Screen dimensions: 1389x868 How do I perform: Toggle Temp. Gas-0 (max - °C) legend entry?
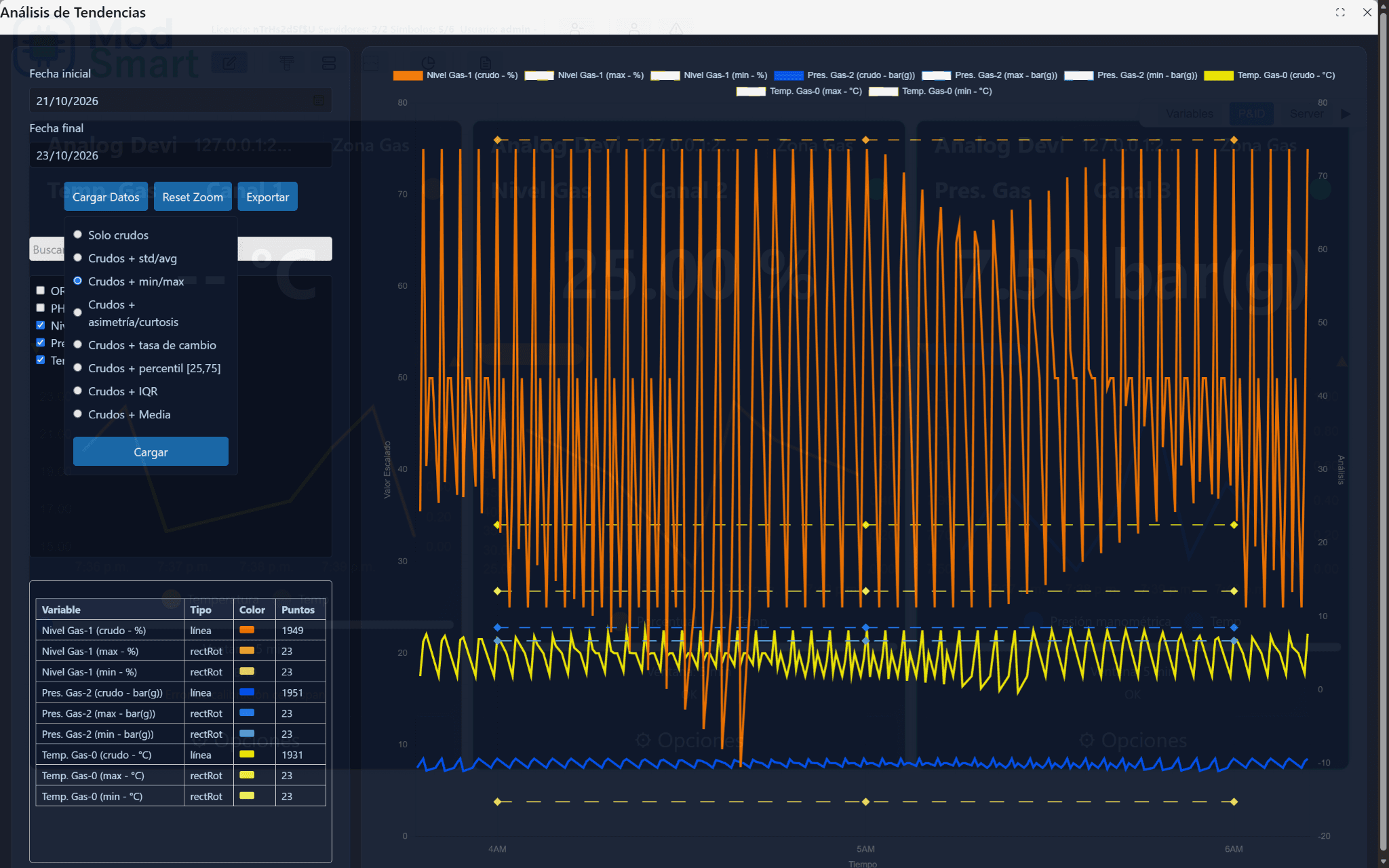point(799,92)
